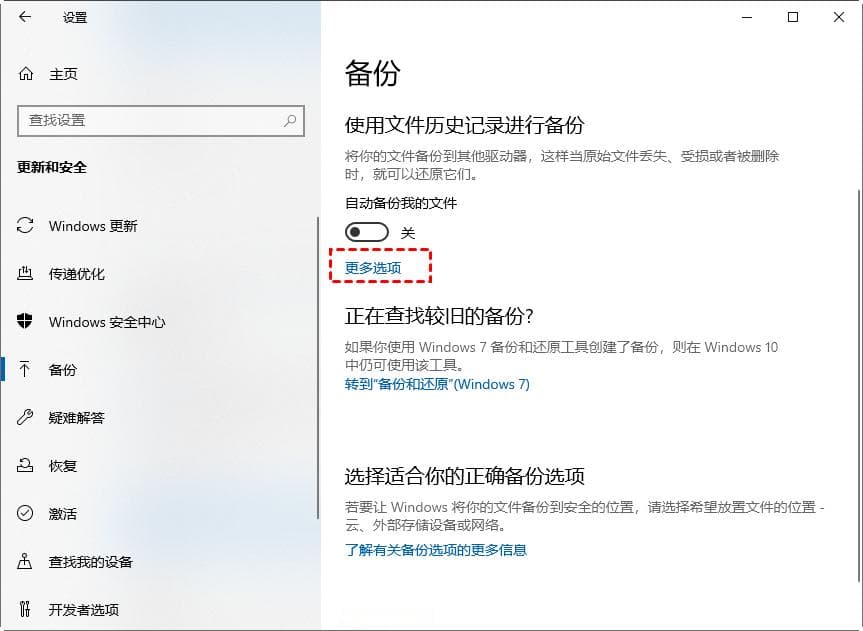
Task: Open 疑难解答 section
Action: 77,418
